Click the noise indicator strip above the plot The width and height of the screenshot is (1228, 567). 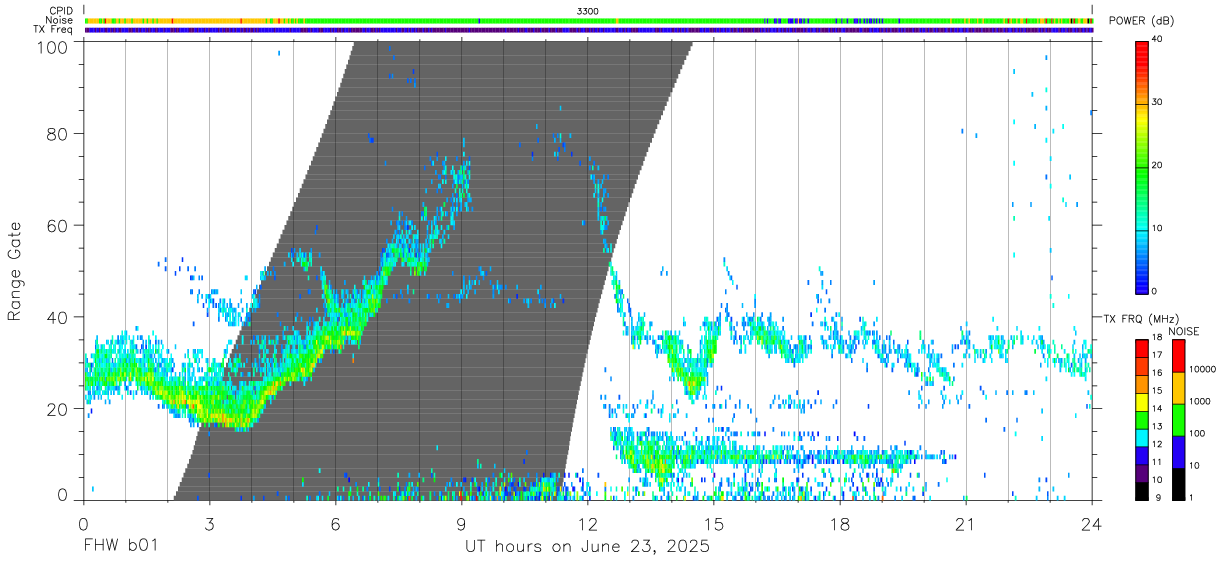pos(588,20)
